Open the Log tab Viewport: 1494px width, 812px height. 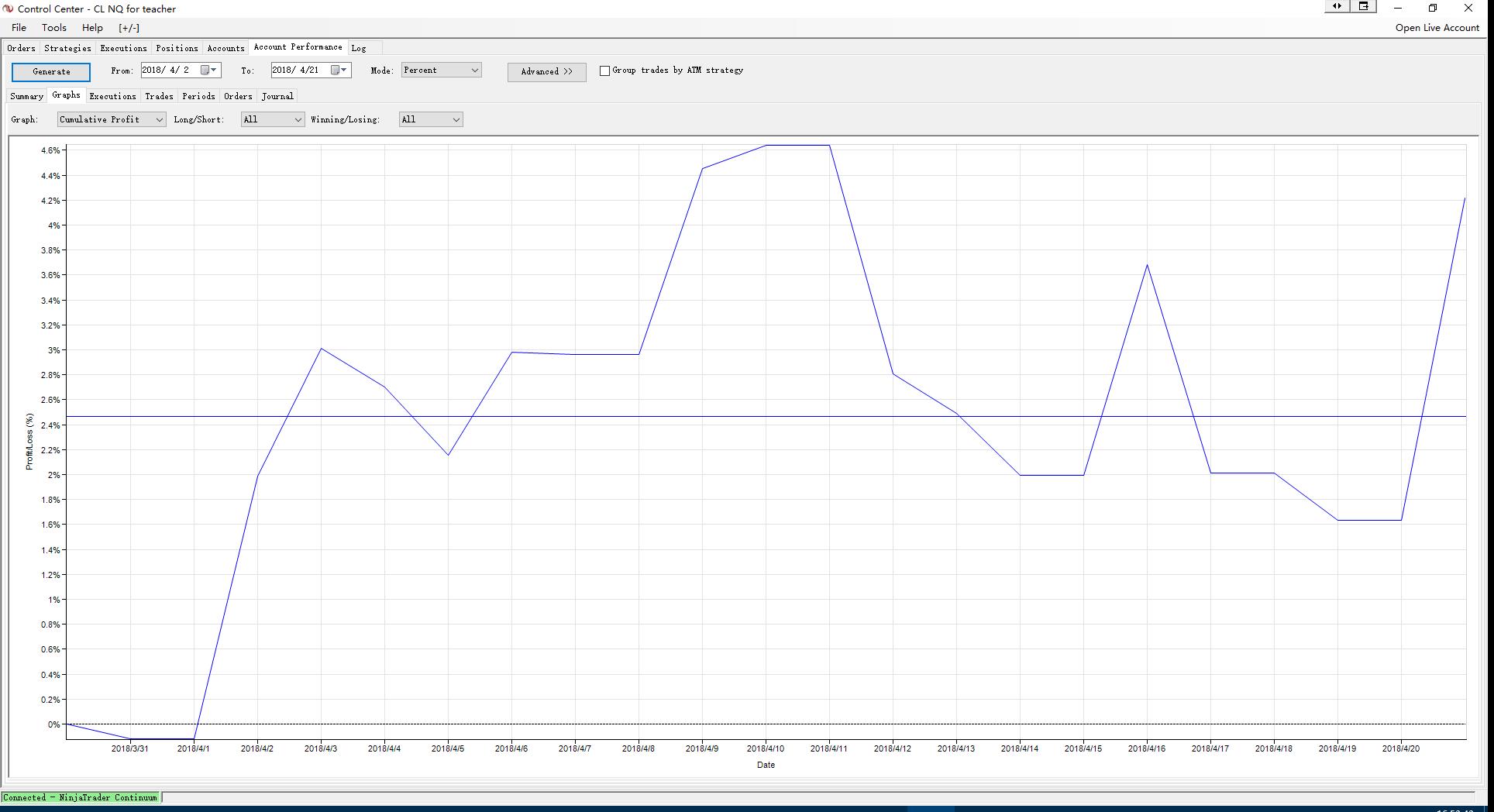pos(358,48)
